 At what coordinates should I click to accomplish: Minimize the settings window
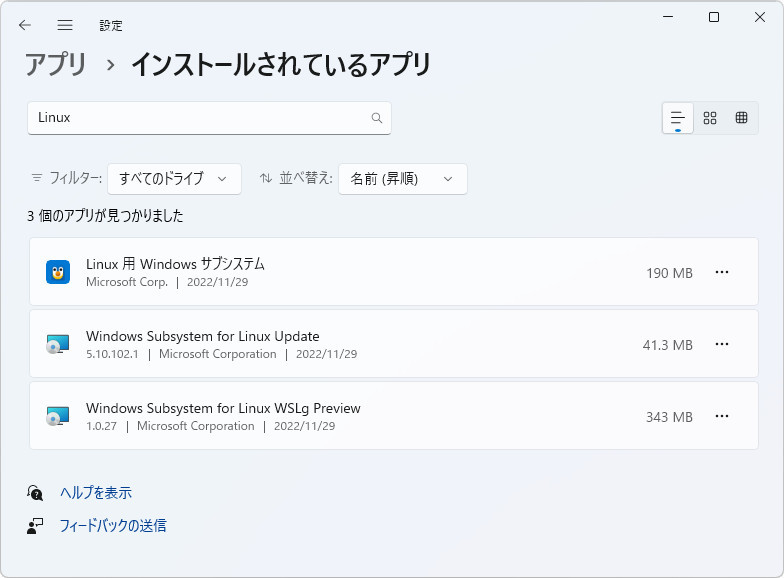click(x=668, y=17)
